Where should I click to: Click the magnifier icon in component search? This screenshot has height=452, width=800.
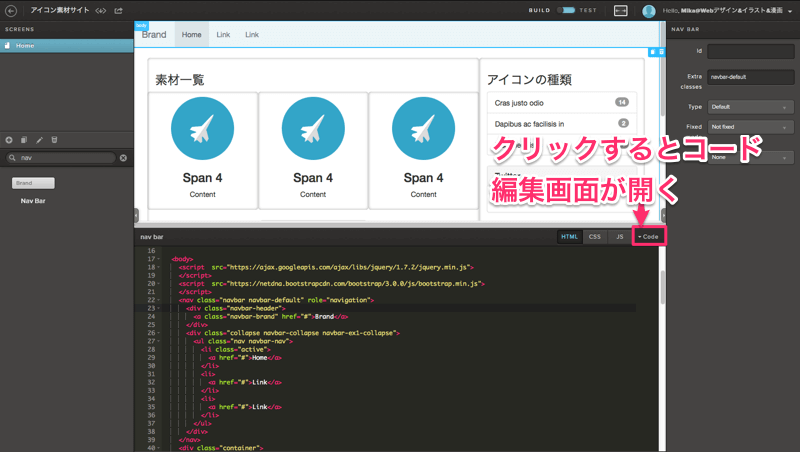[x=12, y=158]
